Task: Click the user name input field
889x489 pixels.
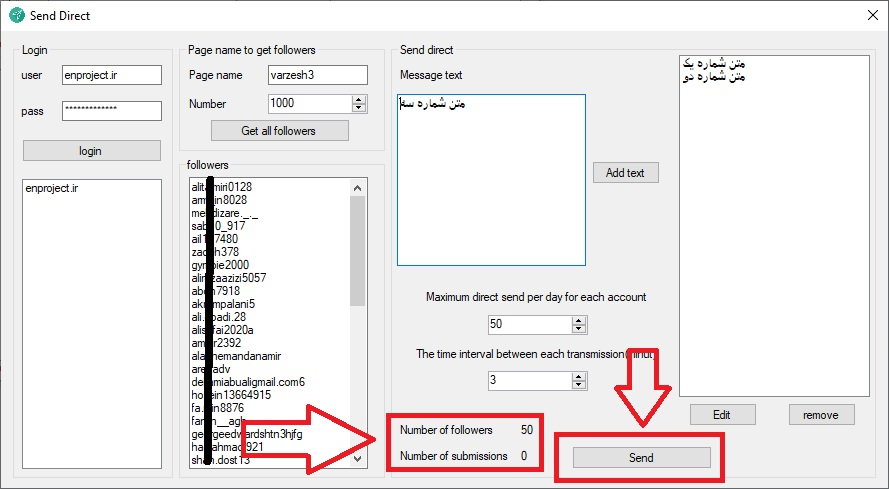Action: click(111, 76)
